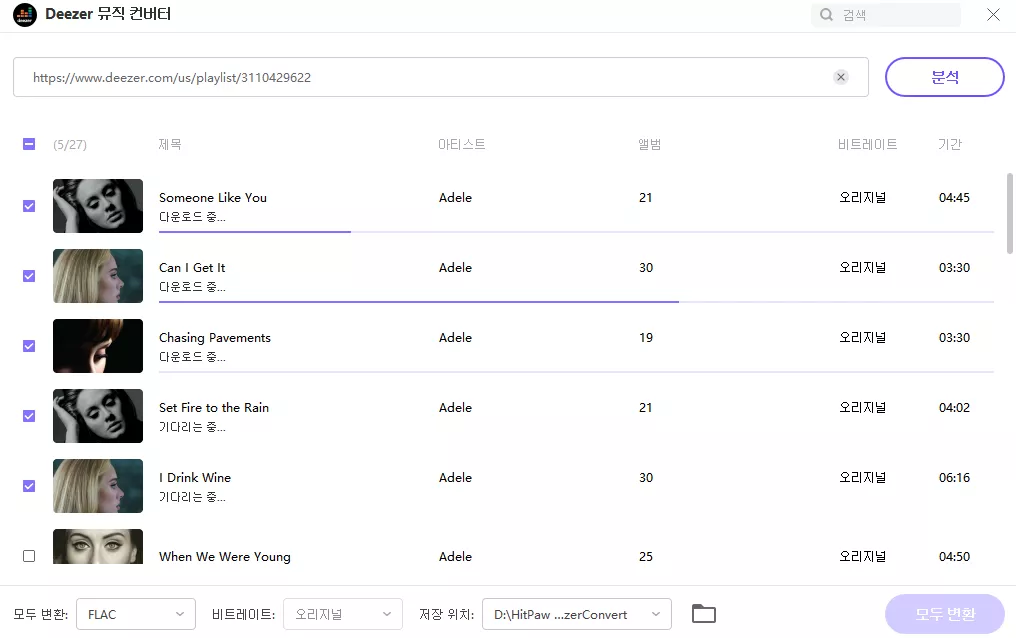Click 기다리는 중 status under I Drink Wine

click(x=192, y=497)
